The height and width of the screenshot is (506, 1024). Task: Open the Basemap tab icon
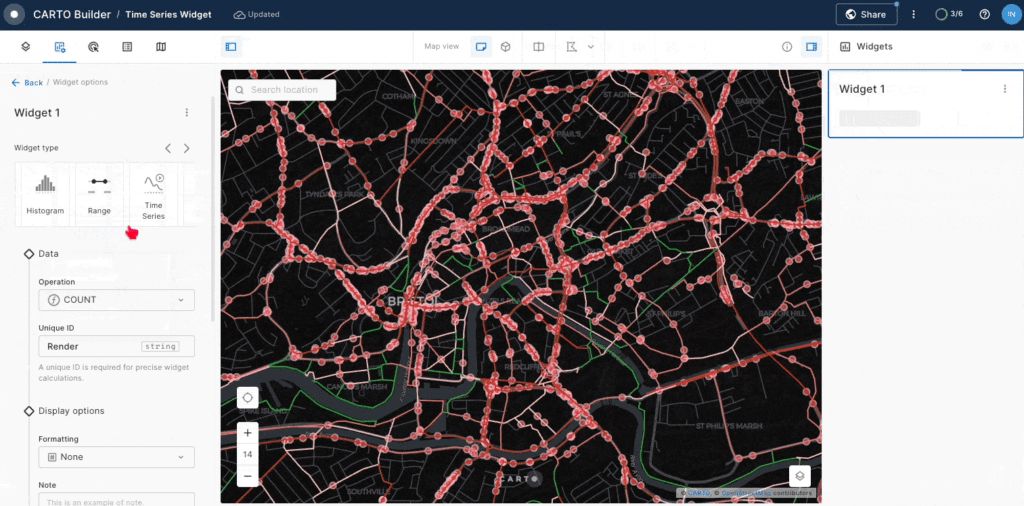(x=161, y=47)
